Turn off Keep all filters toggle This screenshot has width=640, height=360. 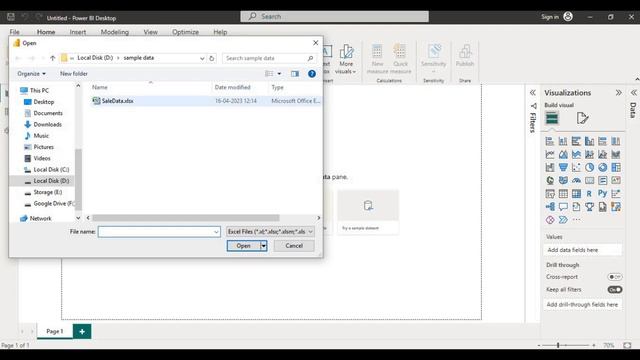(x=615, y=289)
